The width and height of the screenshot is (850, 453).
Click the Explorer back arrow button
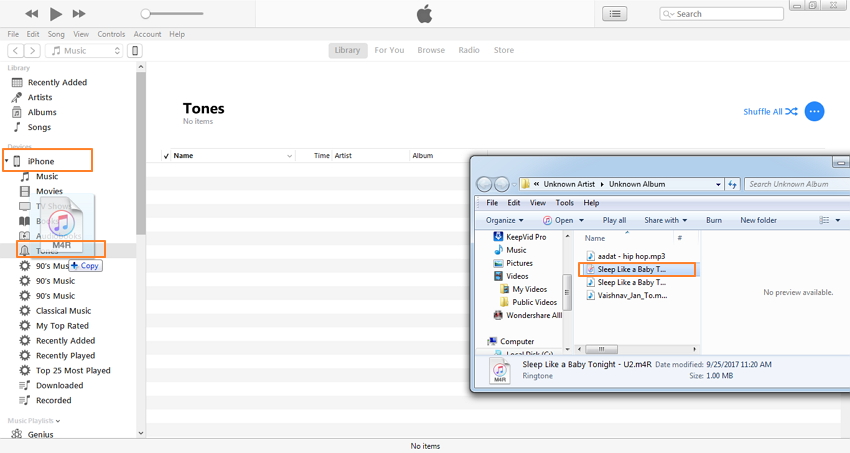(484, 184)
